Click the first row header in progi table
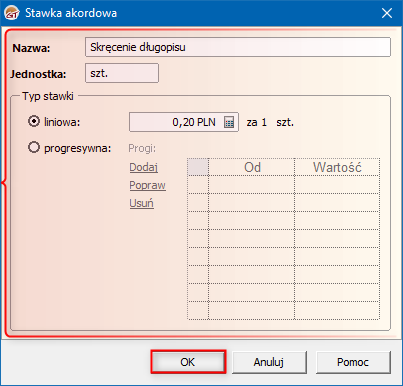The image size is (403, 386). pos(198,184)
